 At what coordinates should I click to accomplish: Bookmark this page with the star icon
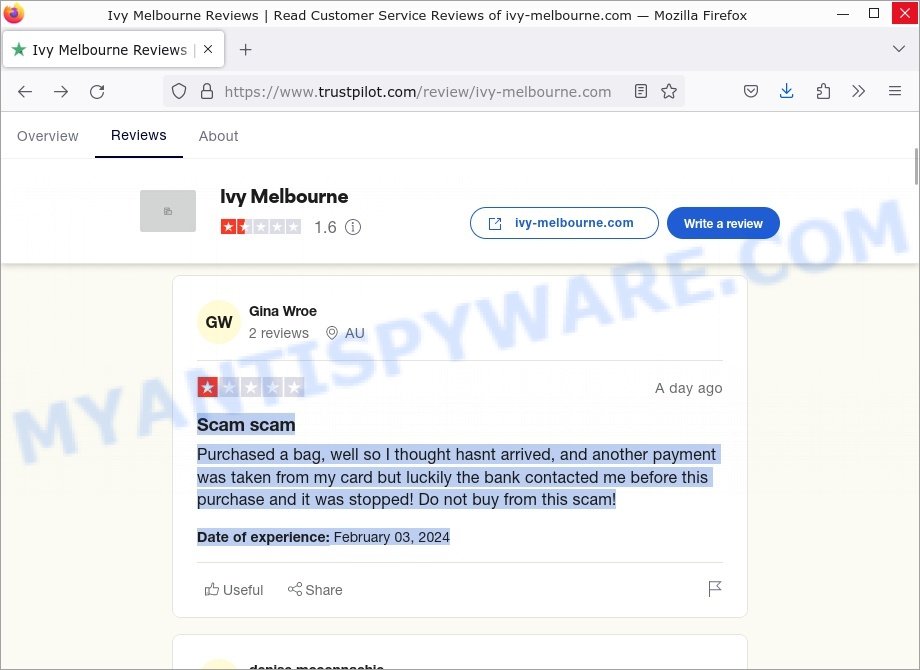[x=669, y=92]
